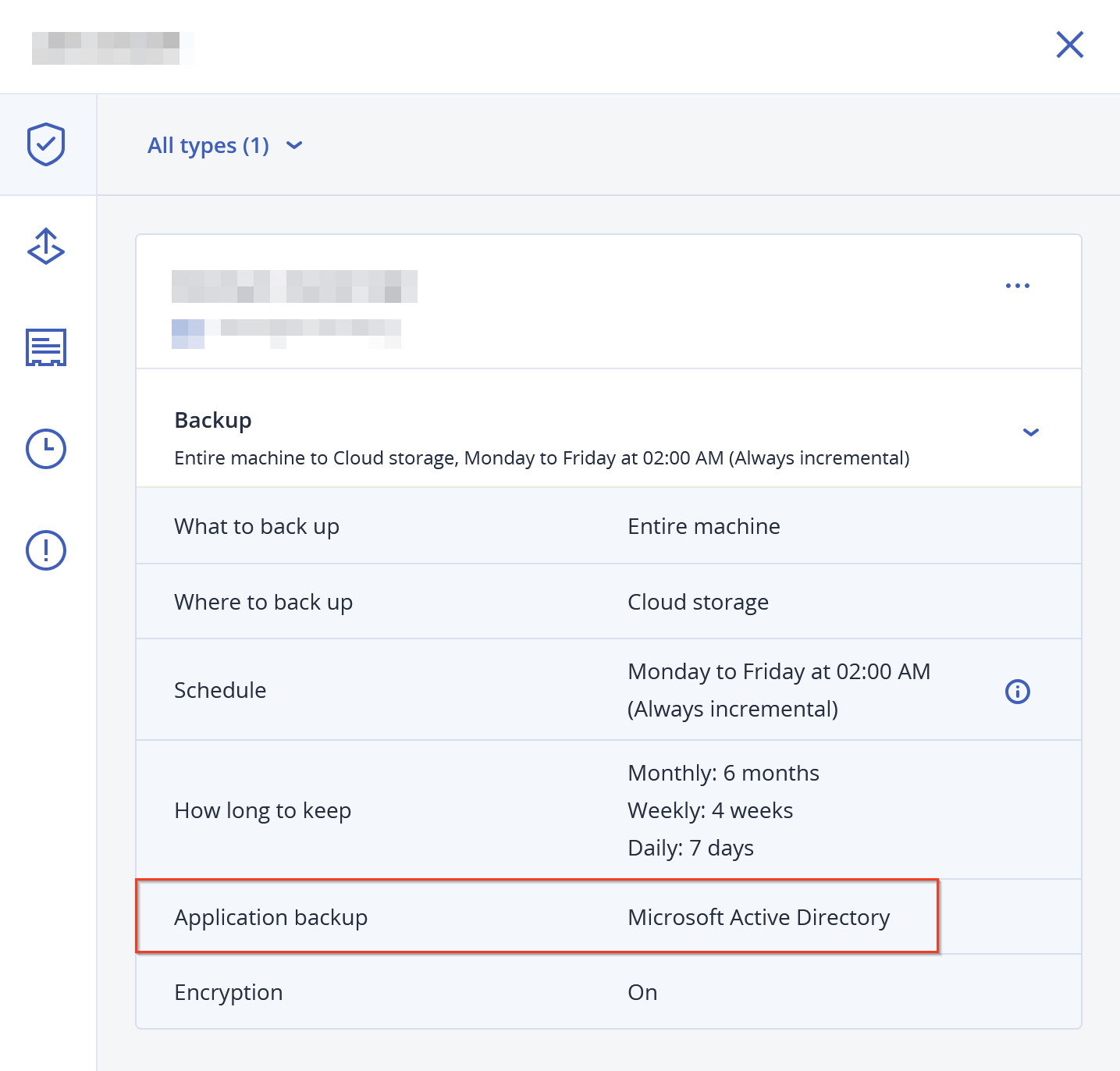Click the Schedule info icon

[x=1018, y=691]
